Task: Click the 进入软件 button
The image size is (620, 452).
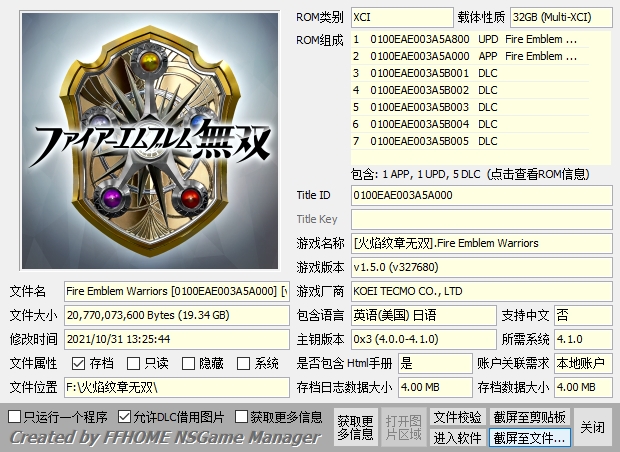Action: [457, 437]
